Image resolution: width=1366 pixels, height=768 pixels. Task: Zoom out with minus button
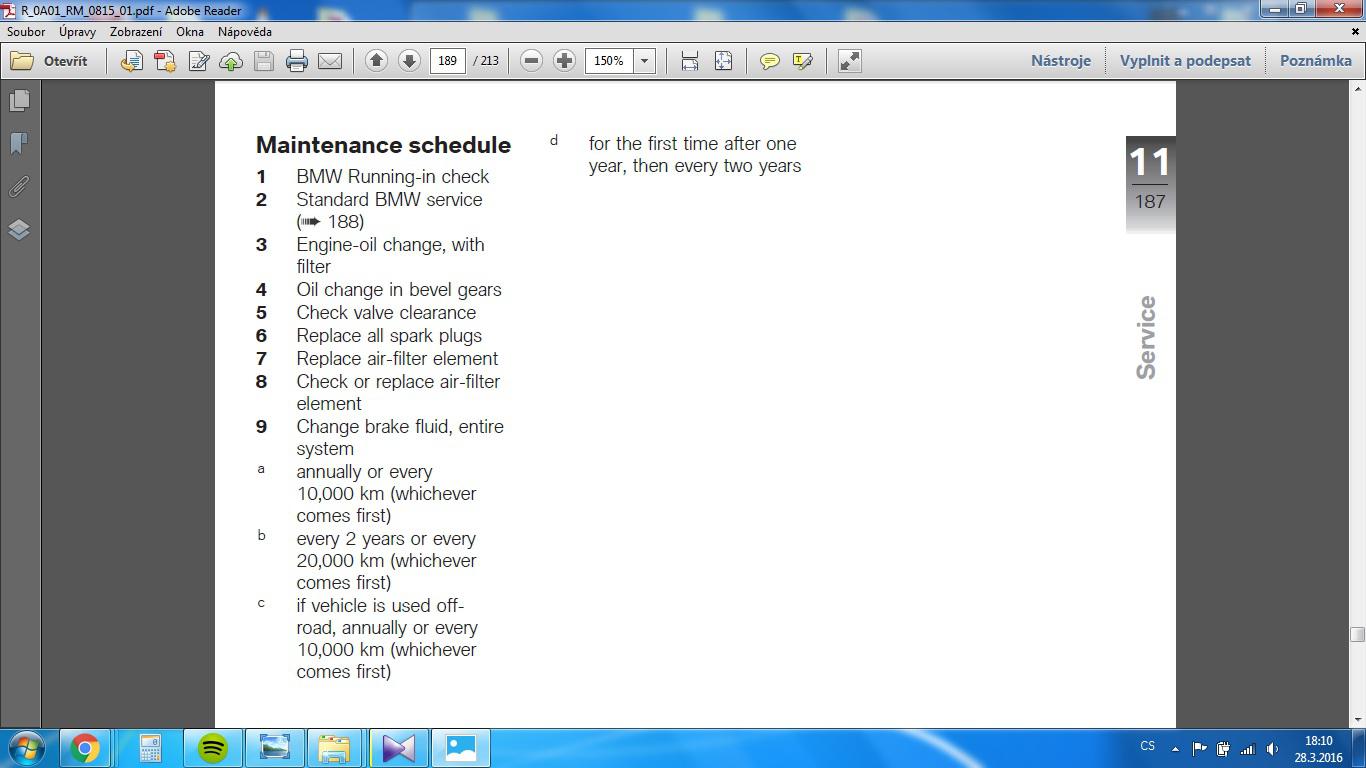point(532,61)
